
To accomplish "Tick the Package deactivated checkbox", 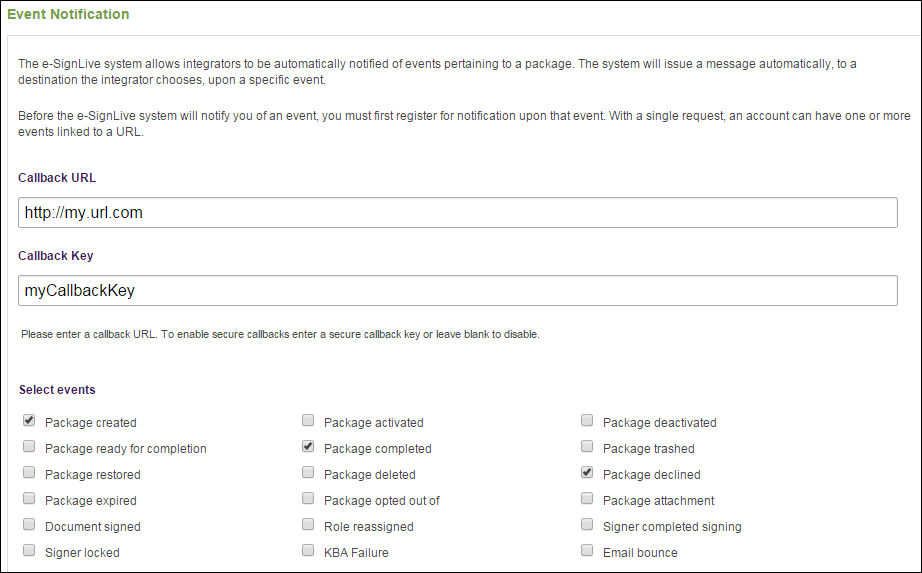I will click(587, 421).
